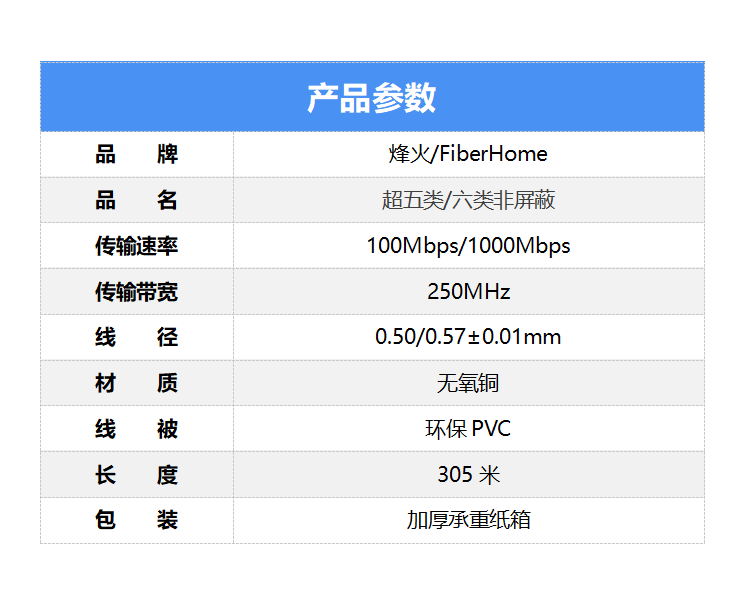Select the 100Mbps/1000Mbps value cell
Screen dimensions: 750x600
pos(468,246)
